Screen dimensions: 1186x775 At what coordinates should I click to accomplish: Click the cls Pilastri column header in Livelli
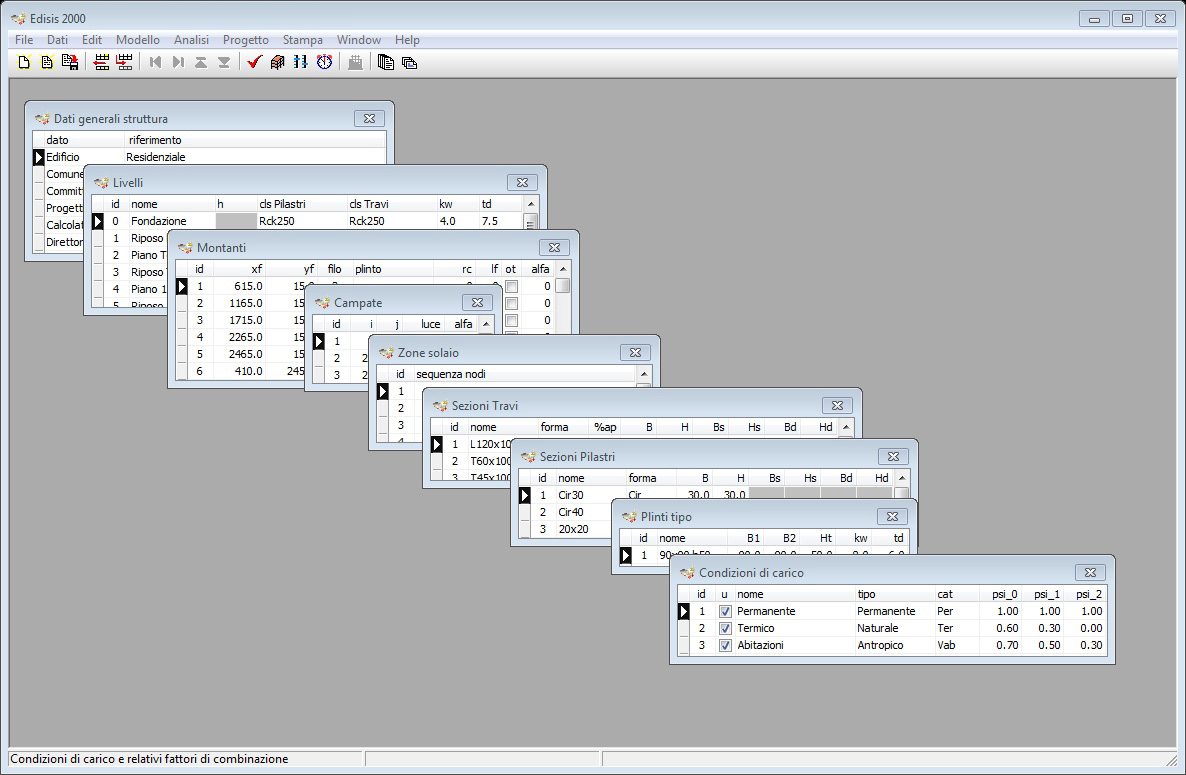click(x=302, y=204)
